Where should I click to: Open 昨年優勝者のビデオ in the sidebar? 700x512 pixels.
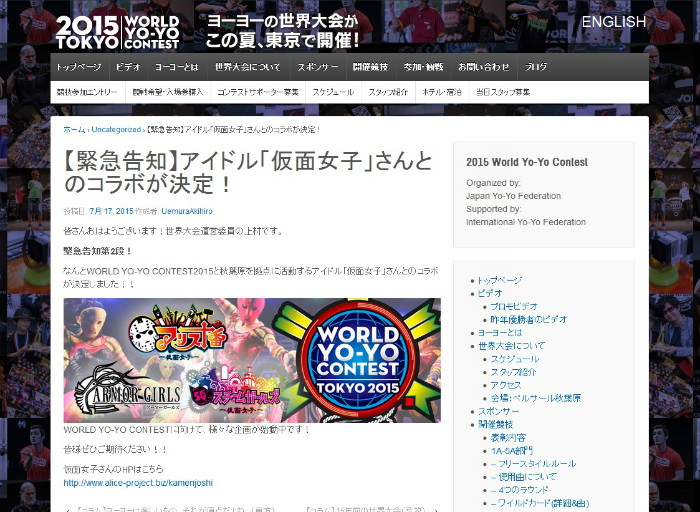point(529,320)
